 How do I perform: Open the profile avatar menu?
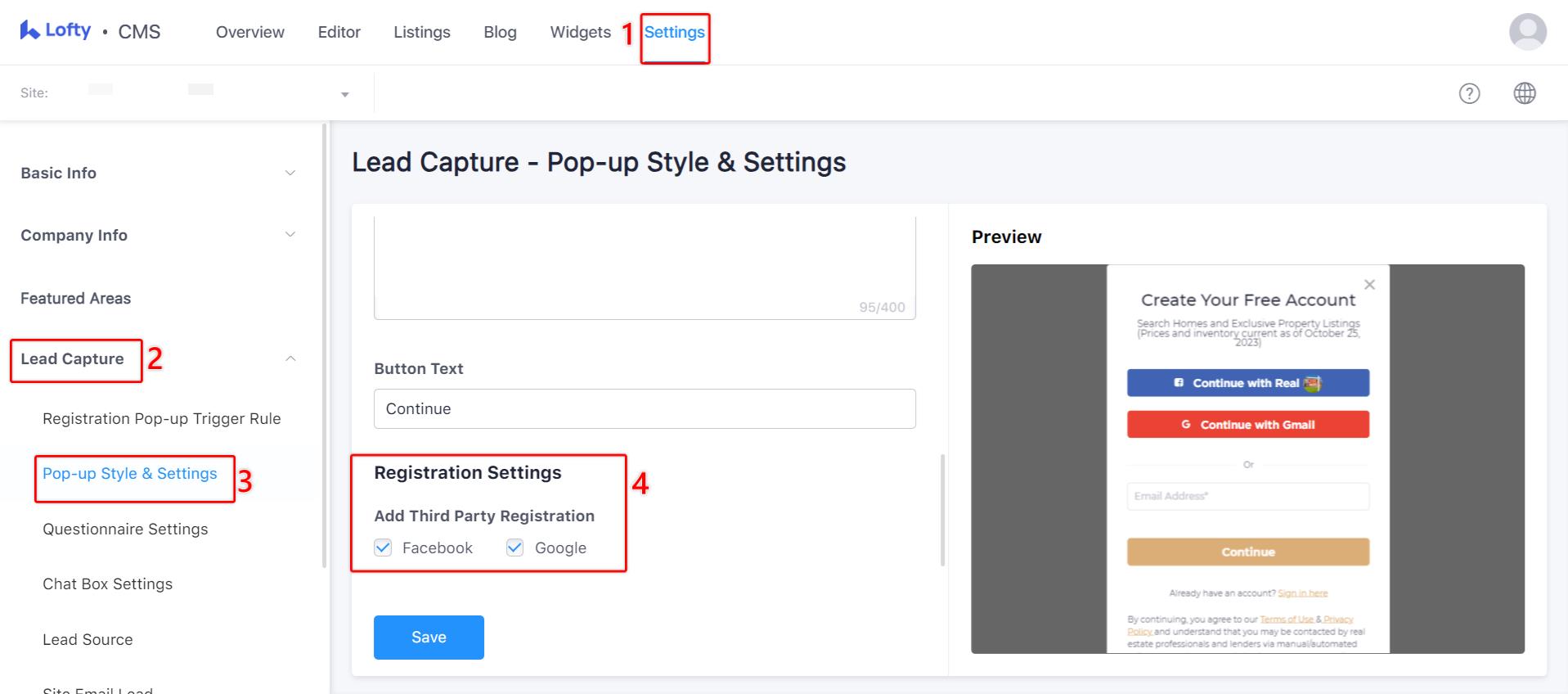1526,32
